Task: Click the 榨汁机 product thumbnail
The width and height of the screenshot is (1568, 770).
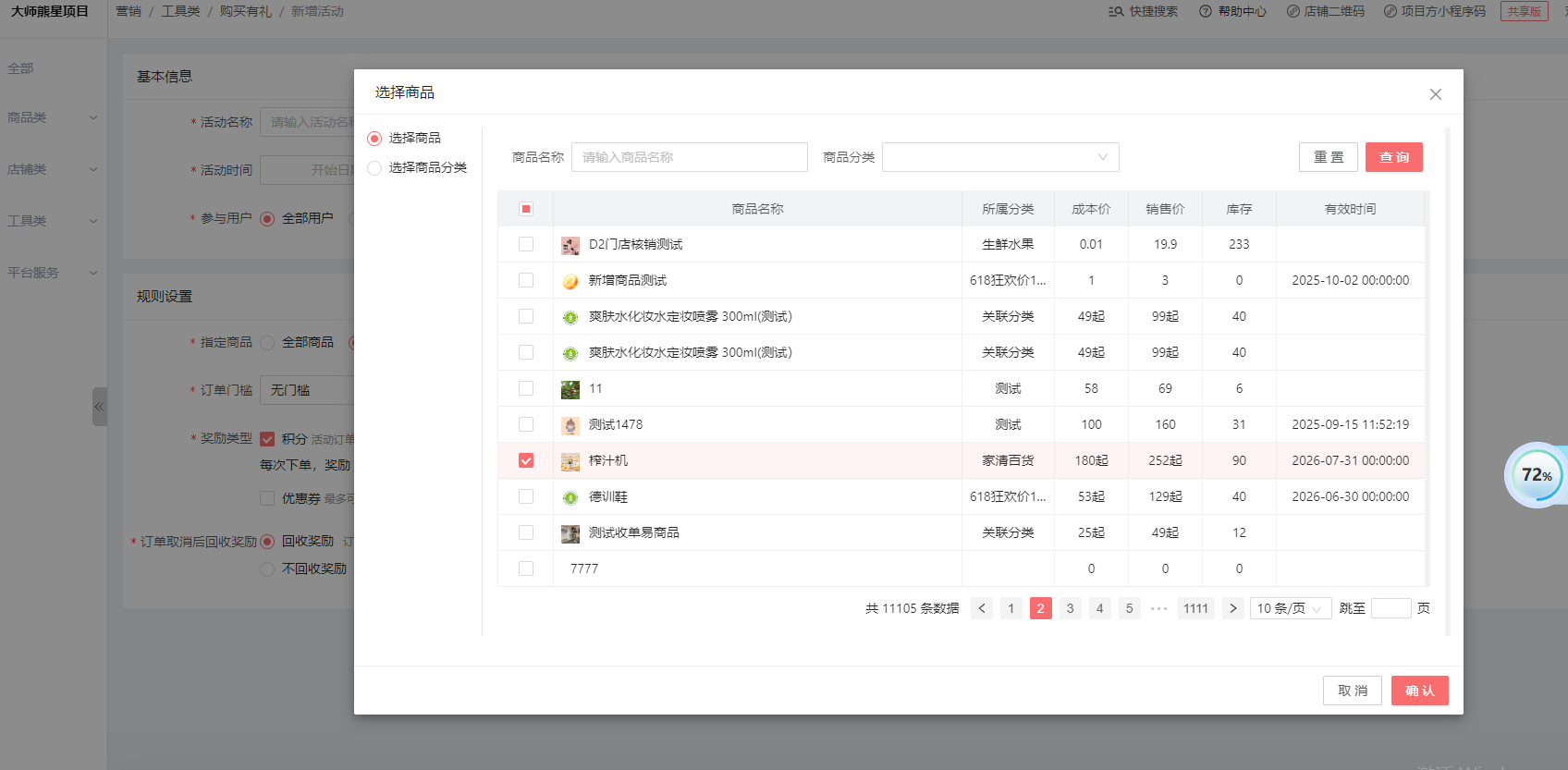Action: [570, 461]
